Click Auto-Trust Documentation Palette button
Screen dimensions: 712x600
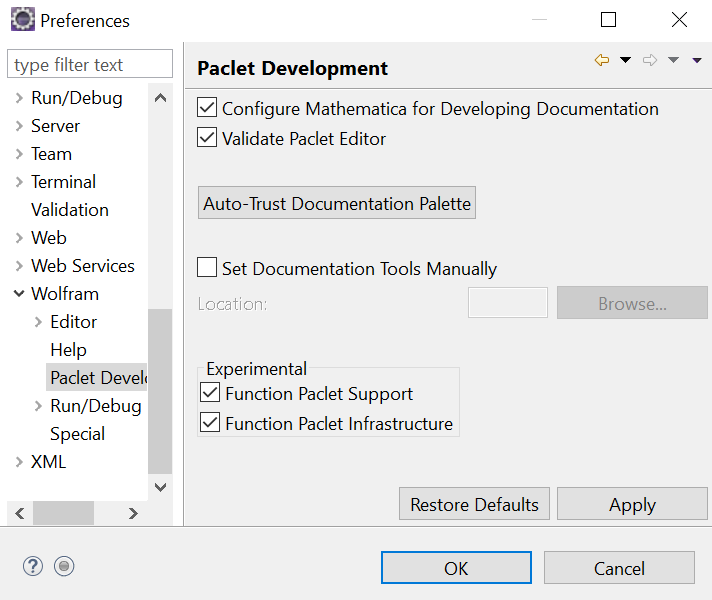pos(337,203)
